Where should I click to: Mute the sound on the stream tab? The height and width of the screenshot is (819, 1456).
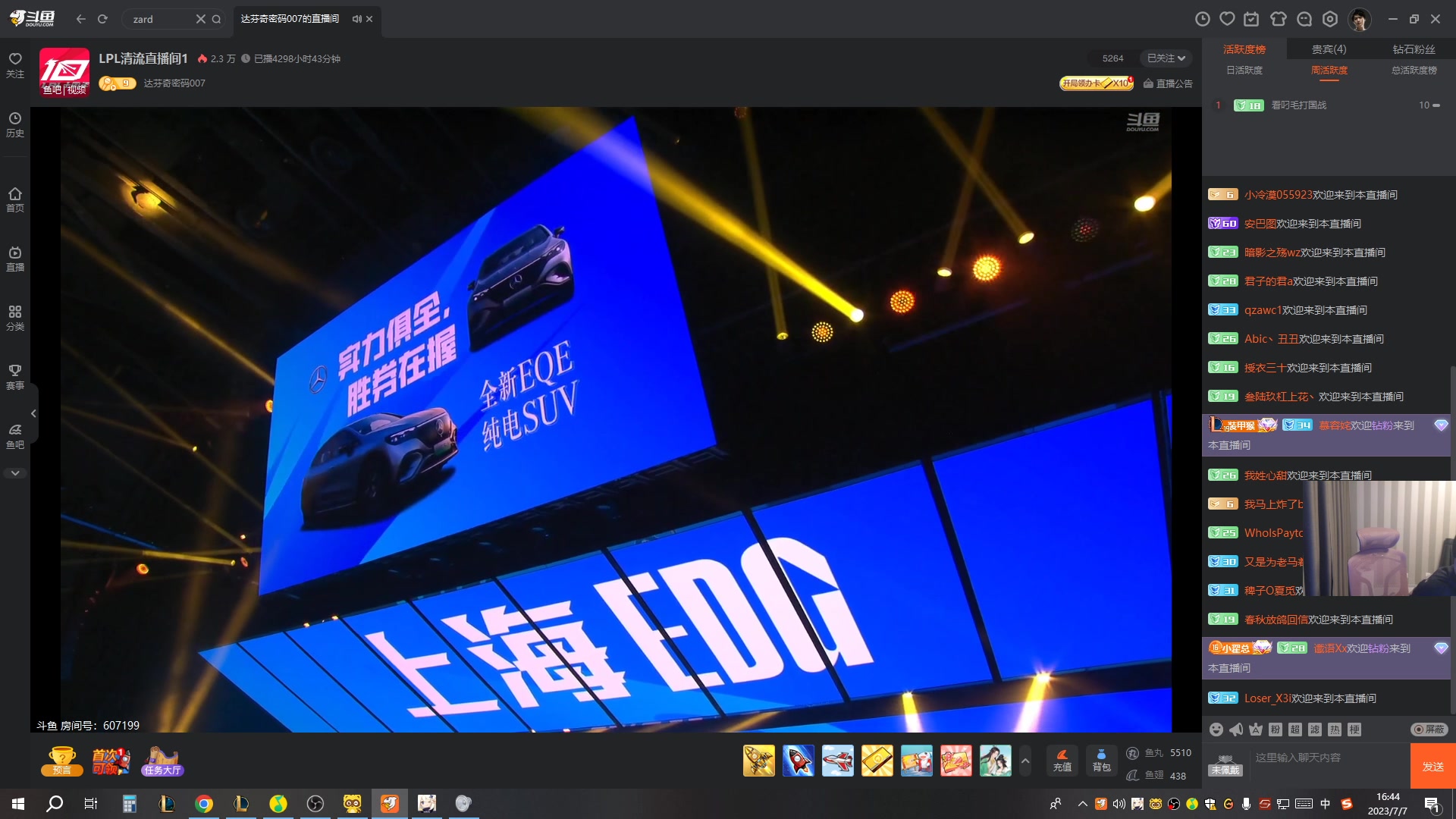click(356, 19)
